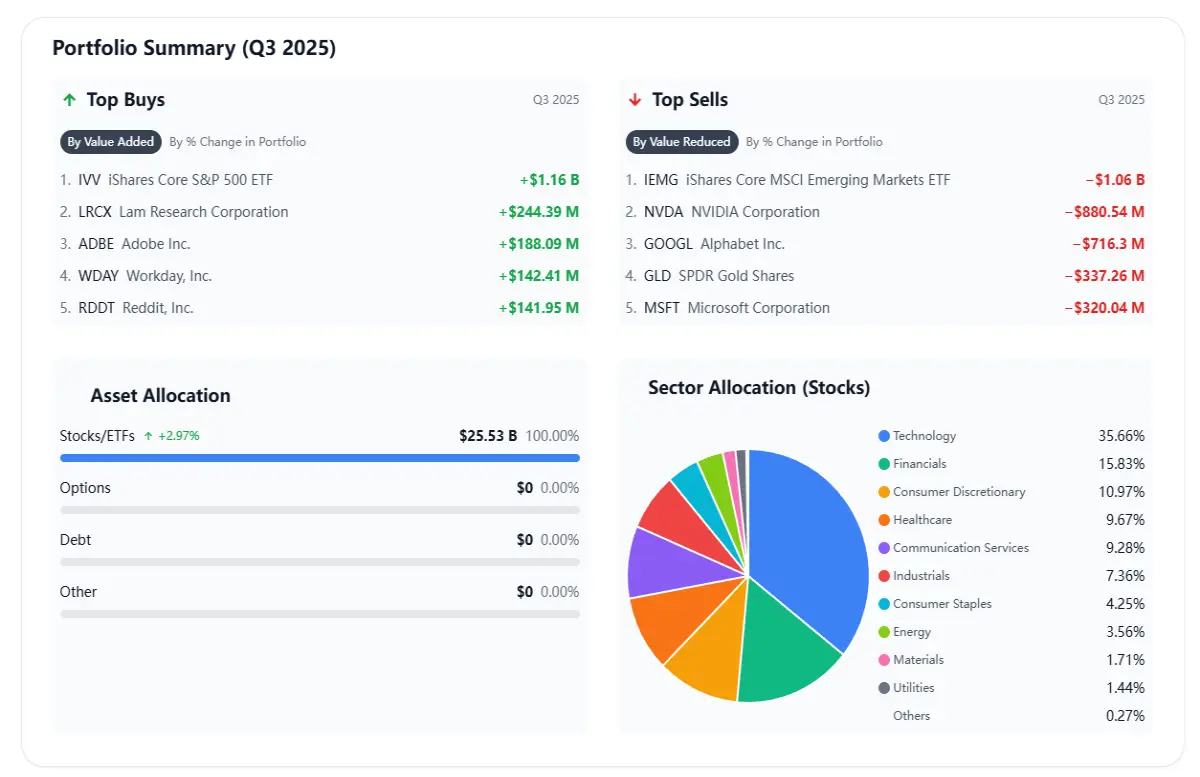The width and height of the screenshot is (1200, 777).
Task: Click the lime Energy legend dot
Action: pos(884,632)
